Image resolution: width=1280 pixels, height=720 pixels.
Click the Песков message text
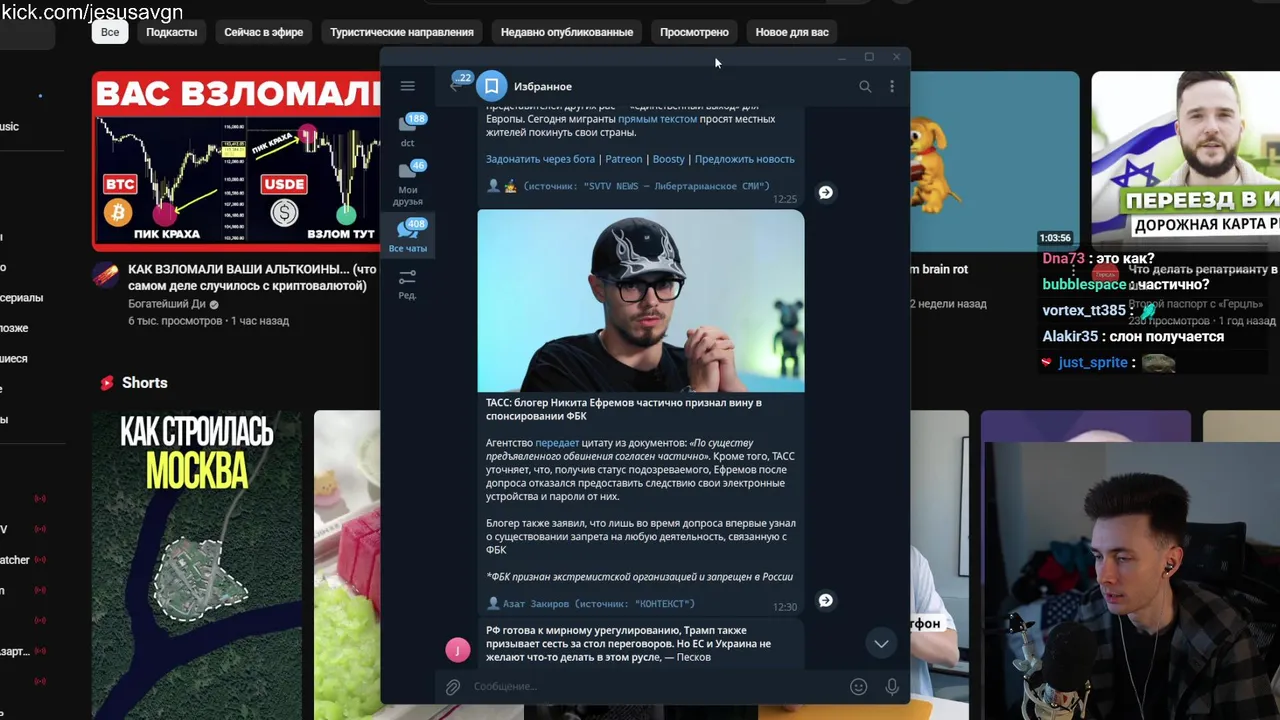click(x=629, y=644)
